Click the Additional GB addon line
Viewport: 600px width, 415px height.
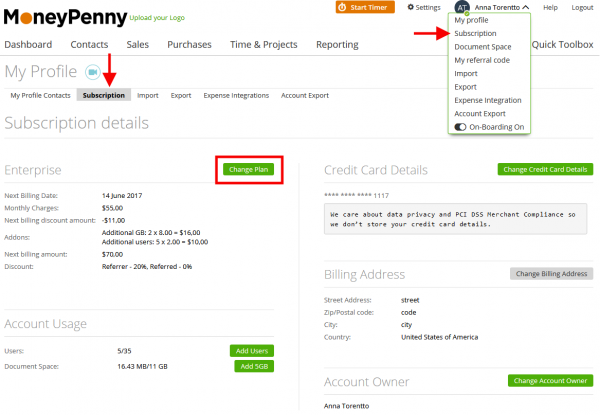tap(151, 233)
